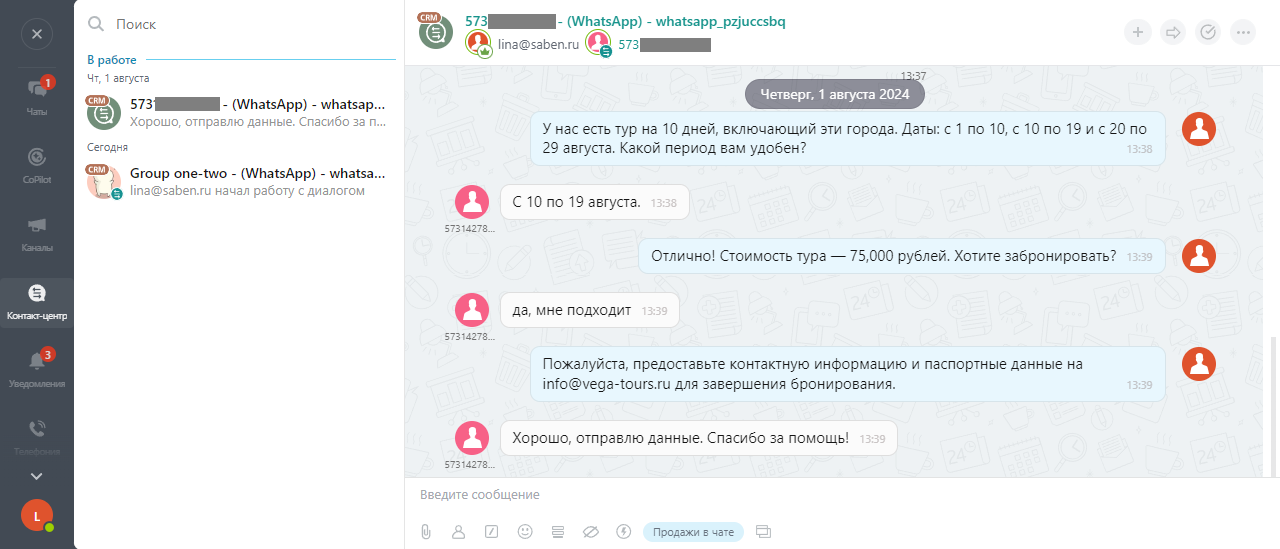Attach a file with the paperclip icon
The width and height of the screenshot is (1280, 549).
[425, 532]
